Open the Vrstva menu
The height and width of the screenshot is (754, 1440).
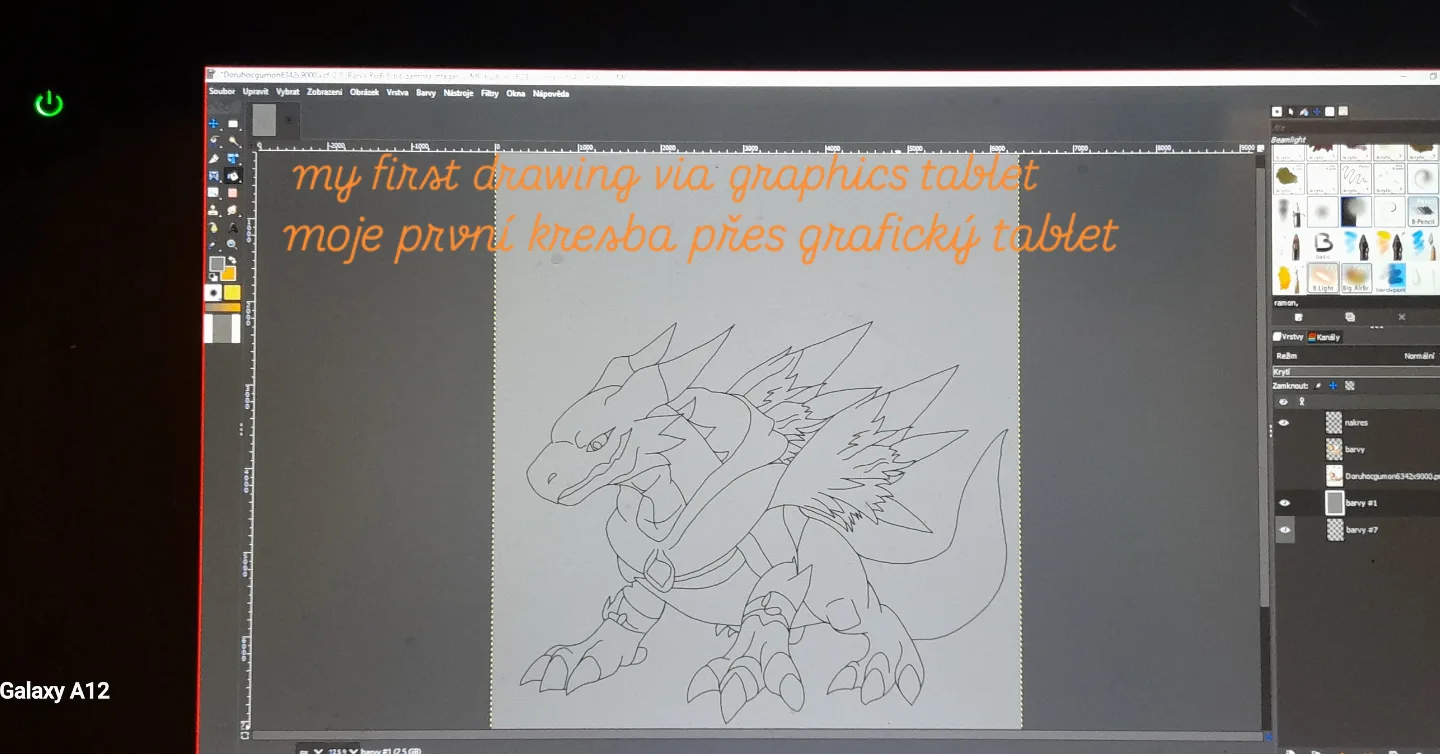(x=397, y=92)
